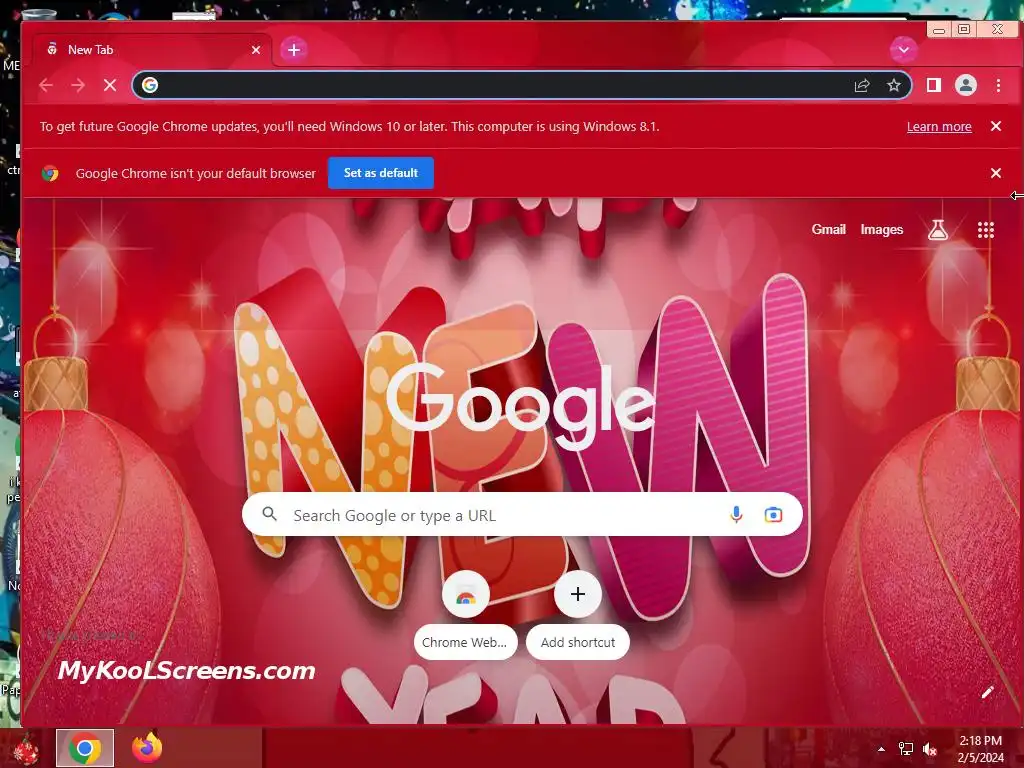
Task: Bookmark this tab with the star icon
Action: pos(894,86)
